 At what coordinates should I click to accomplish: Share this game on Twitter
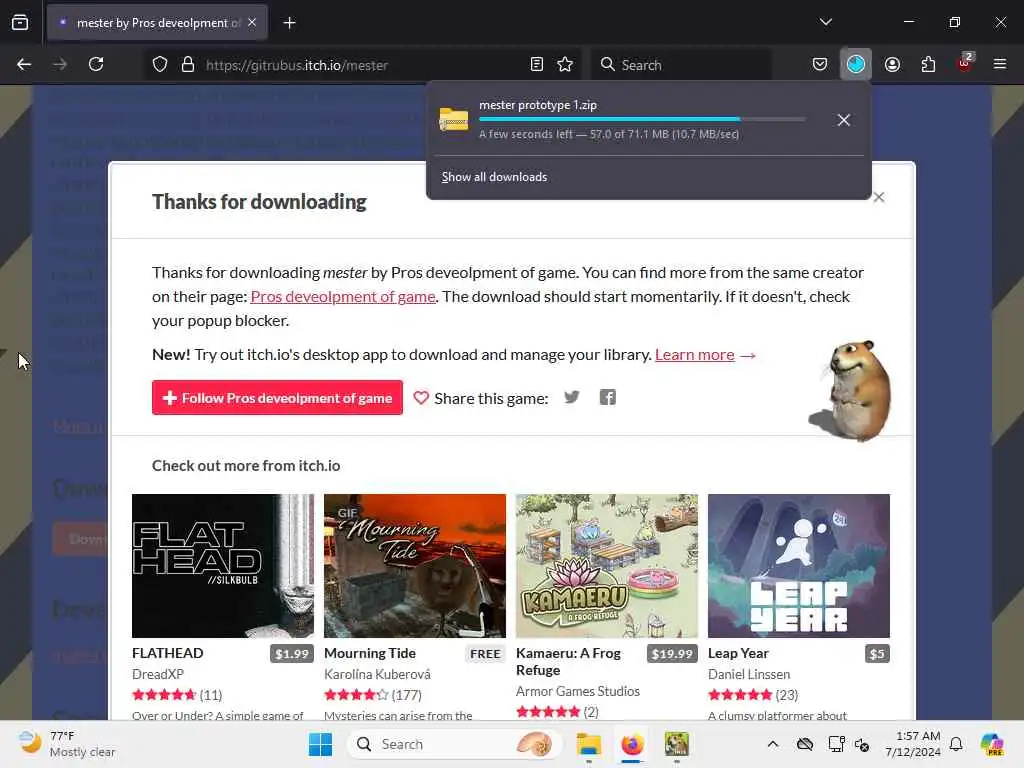tap(571, 397)
